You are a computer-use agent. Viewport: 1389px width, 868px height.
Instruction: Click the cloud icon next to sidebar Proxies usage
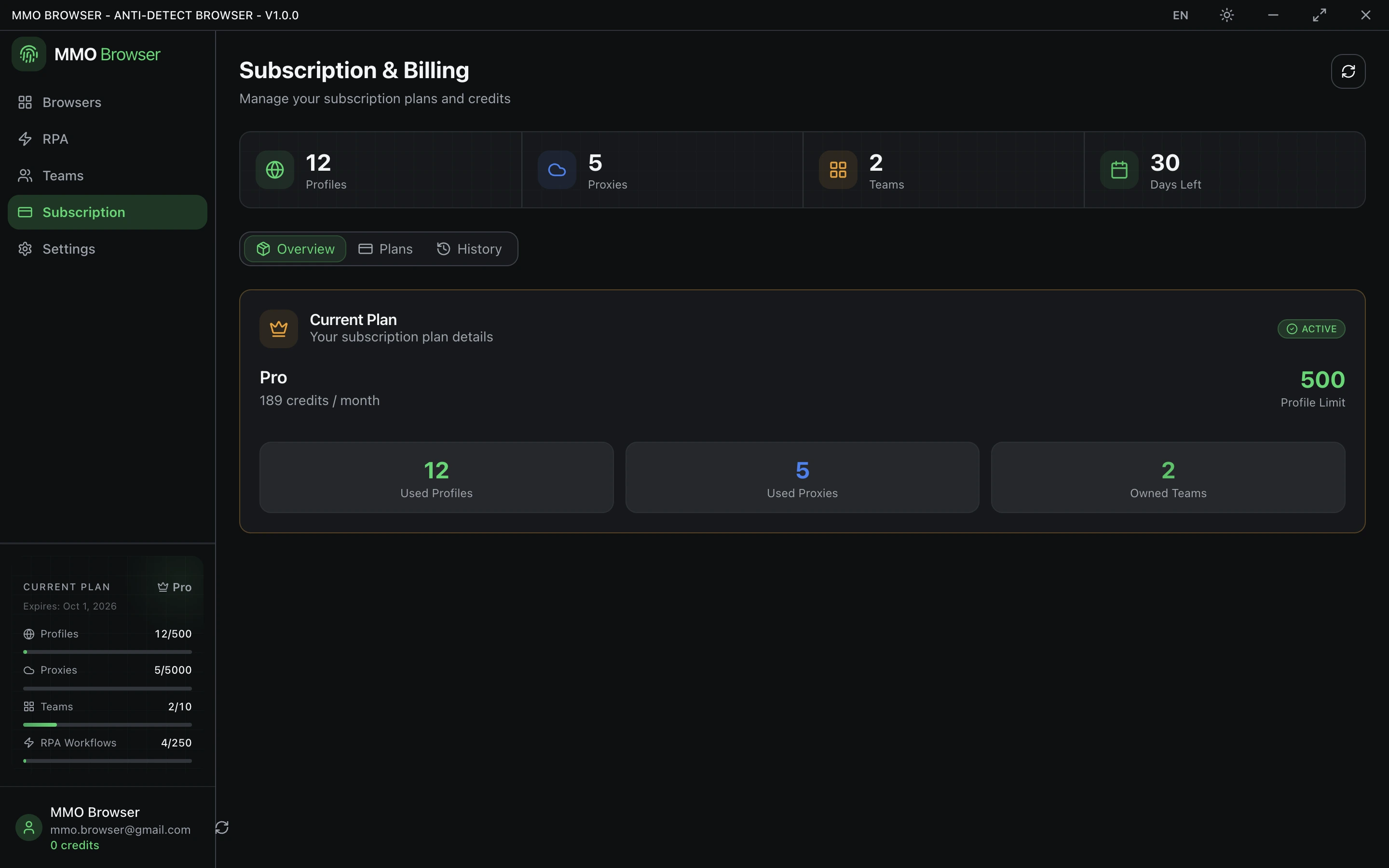point(29,670)
